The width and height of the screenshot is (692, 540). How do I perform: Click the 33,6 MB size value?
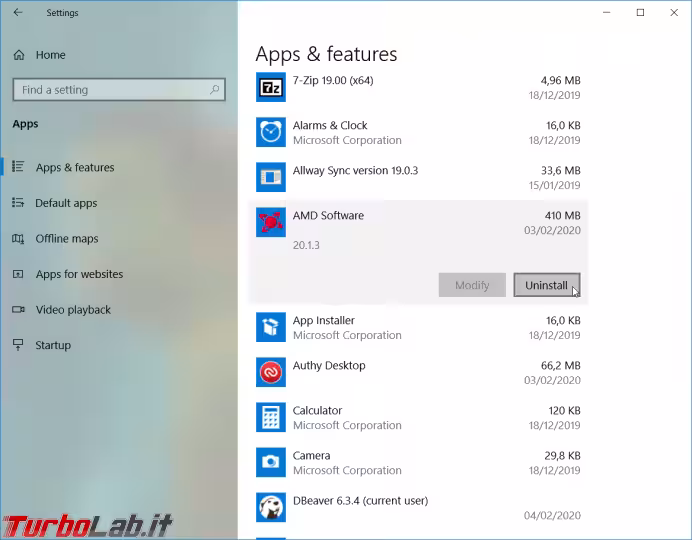(x=560, y=170)
